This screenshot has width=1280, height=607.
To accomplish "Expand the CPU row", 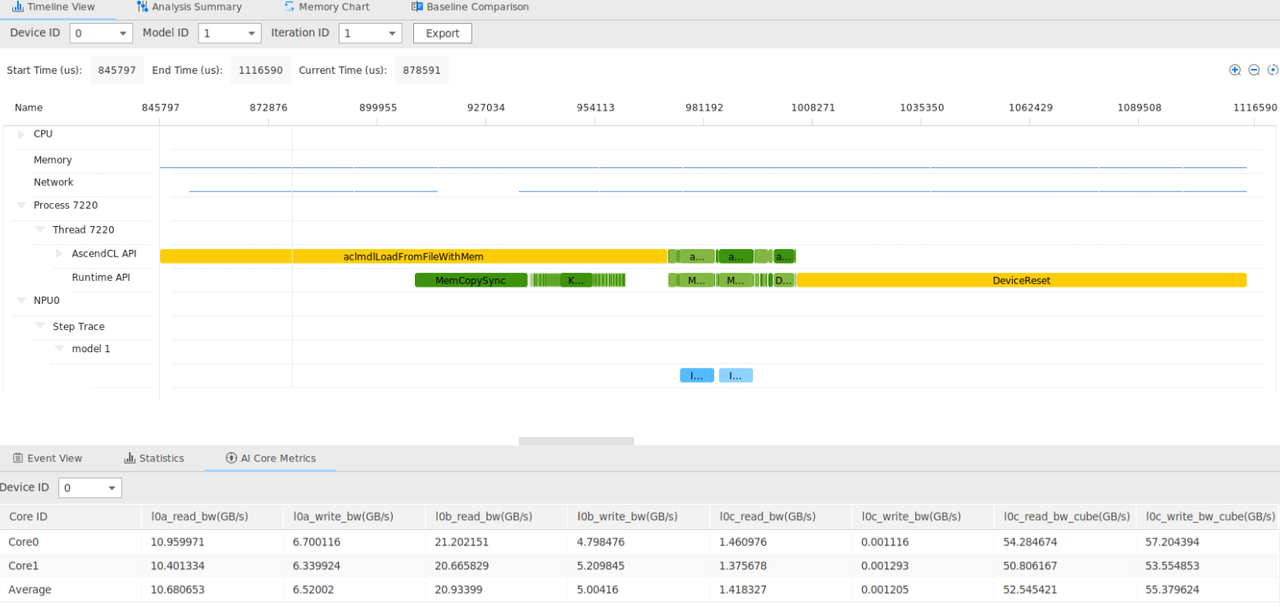I will (21, 134).
